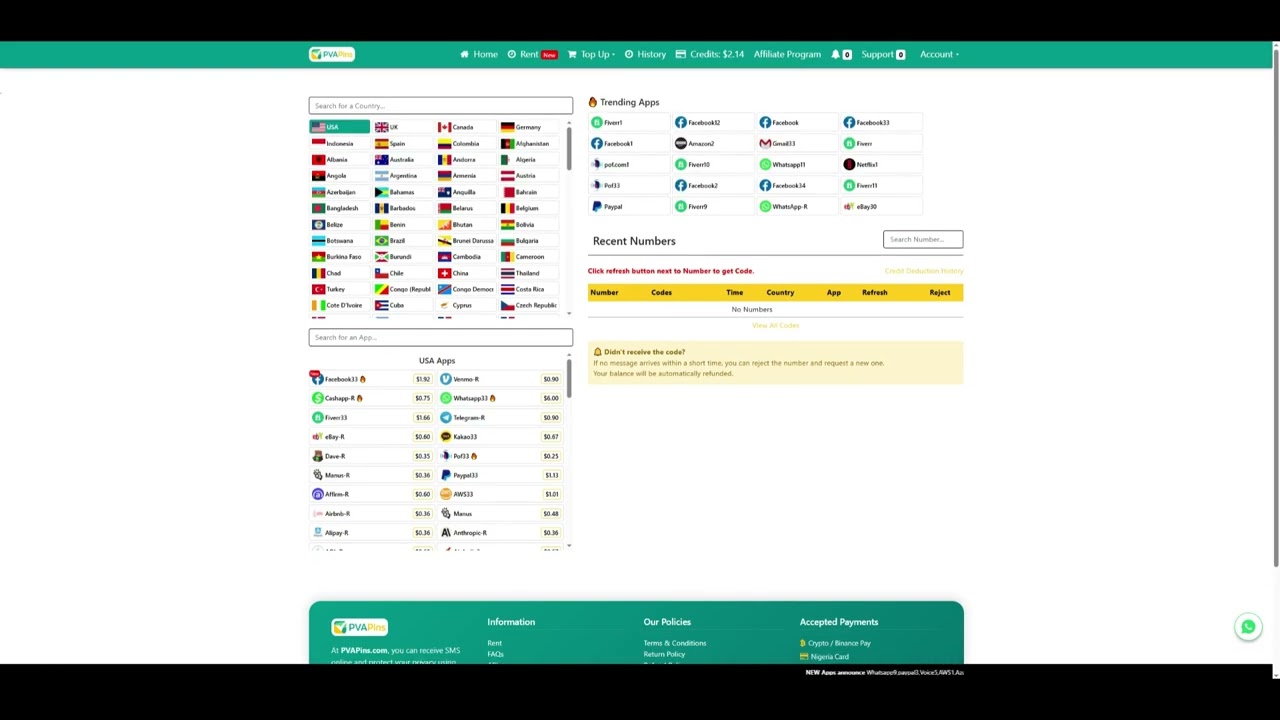
Task: Click the $1.92 price for Facebook33
Action: [x=422, y=379]
